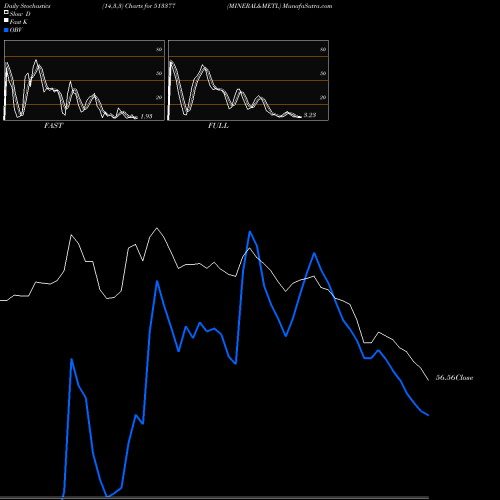Click the 20 axis label in FAST chart
Viewport: 500px width, 500px height.
159,97
